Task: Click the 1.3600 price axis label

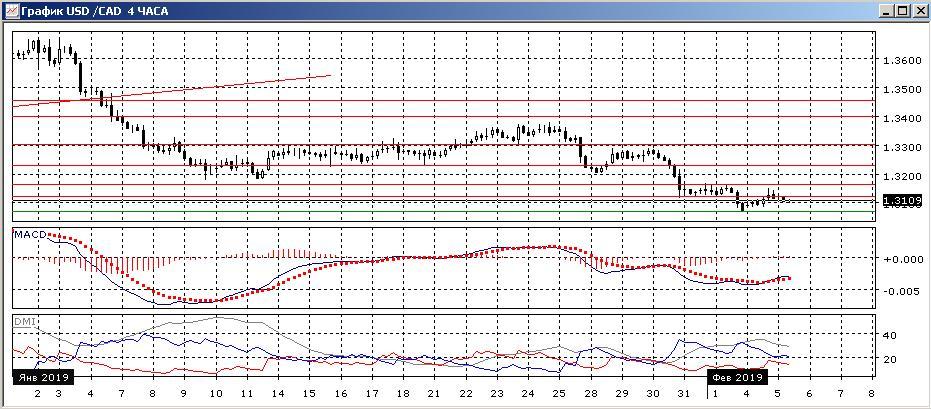Action: click(x=902, y=61)
